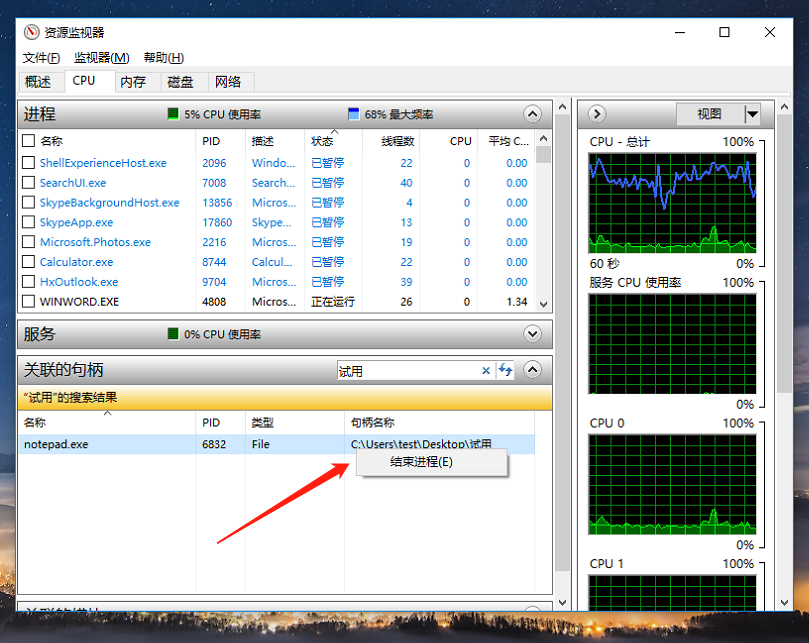Viewport: 809px width, 643px height.
Task: Toggle the select-all 名称 header checkbox
Action: coord(29,141)
